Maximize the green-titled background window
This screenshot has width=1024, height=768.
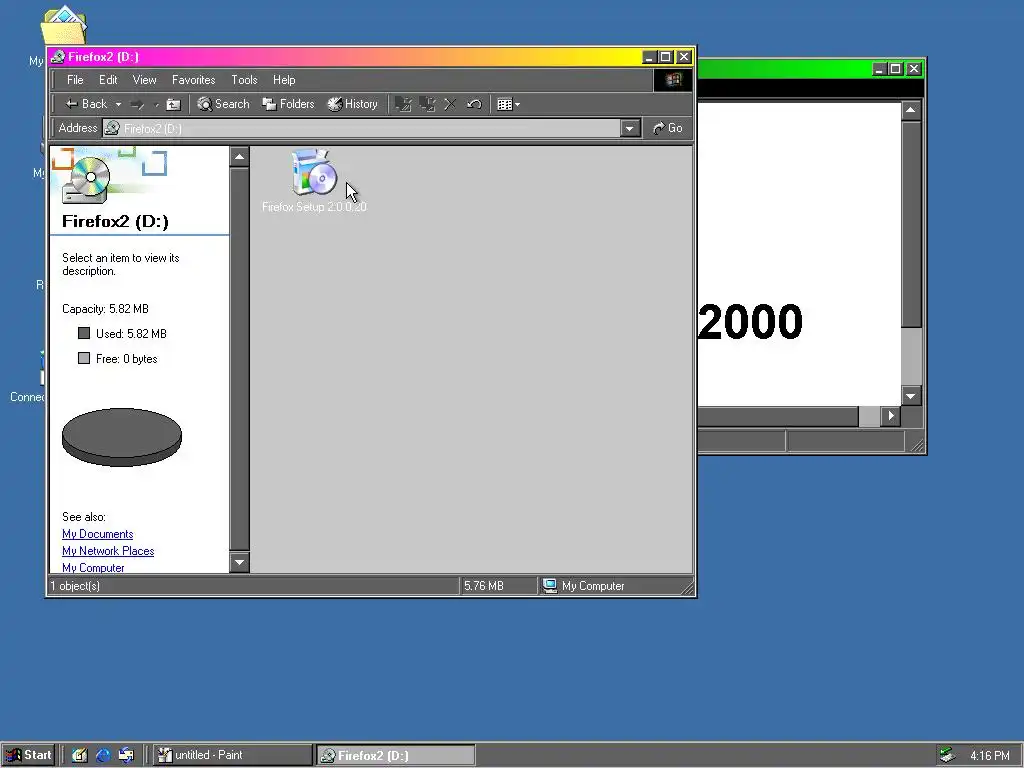pos(896,69)
